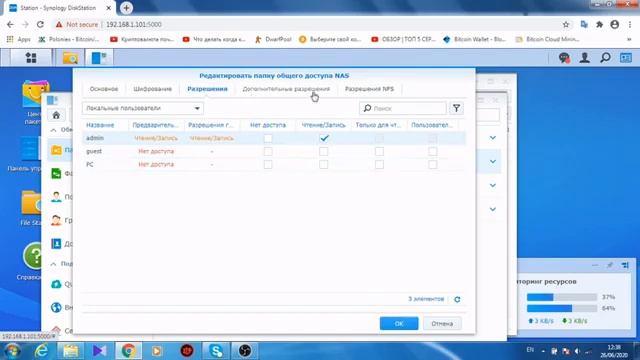Select the Разрешения tab
This screenshot has width=640, height=360.
pos(207,89)
